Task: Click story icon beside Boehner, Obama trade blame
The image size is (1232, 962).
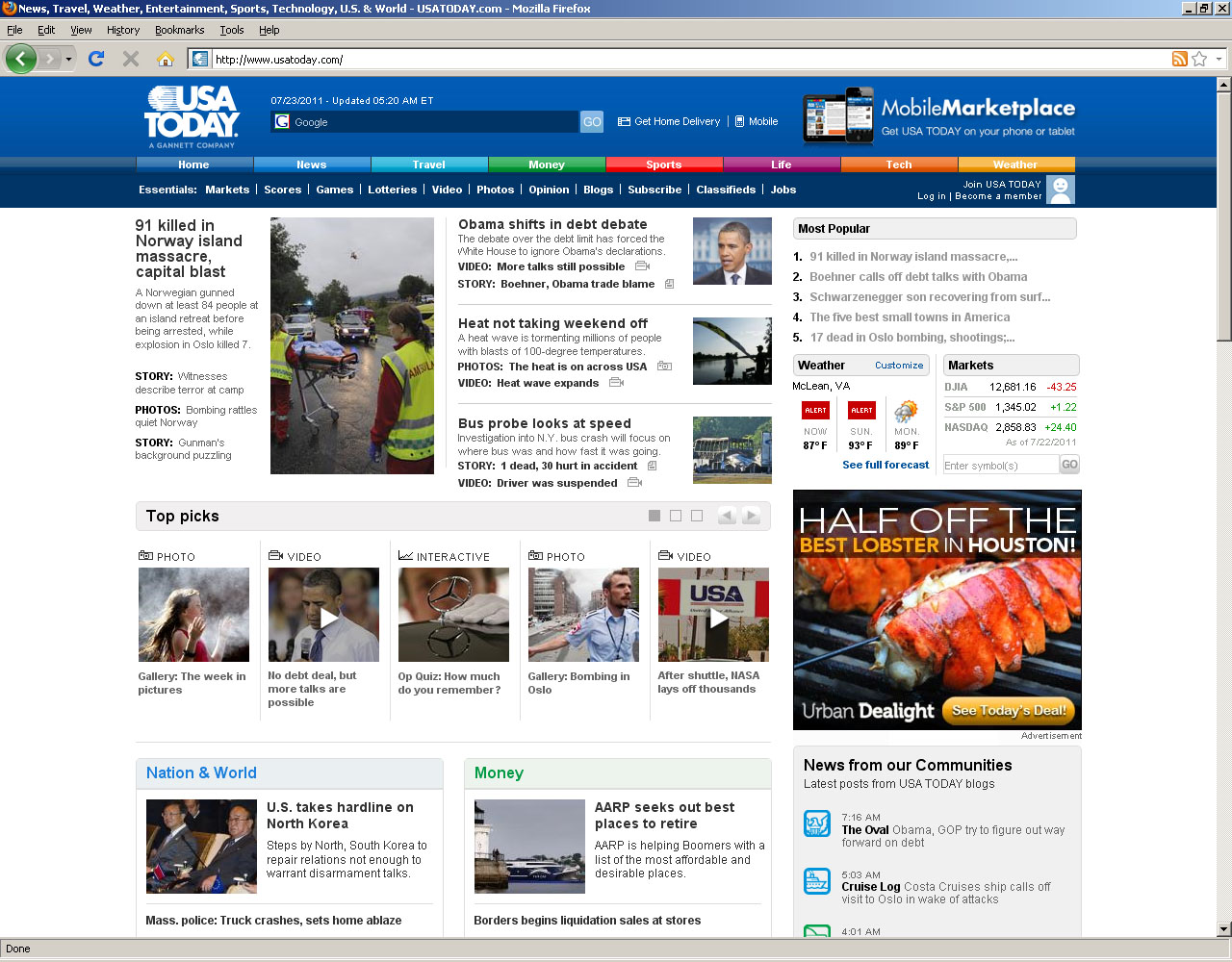Action: pos(669,284)
